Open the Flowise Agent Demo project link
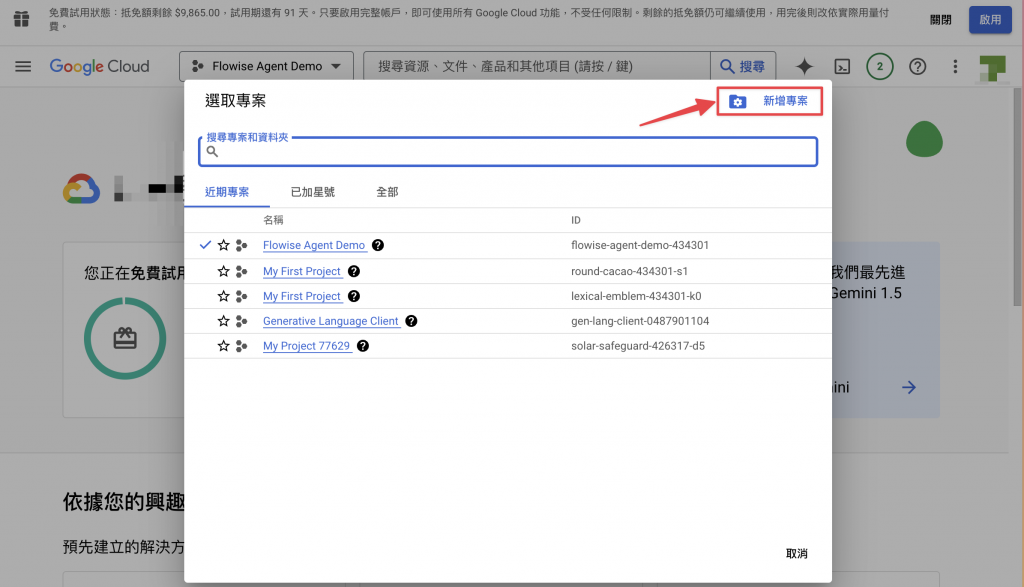 (314, 245)
